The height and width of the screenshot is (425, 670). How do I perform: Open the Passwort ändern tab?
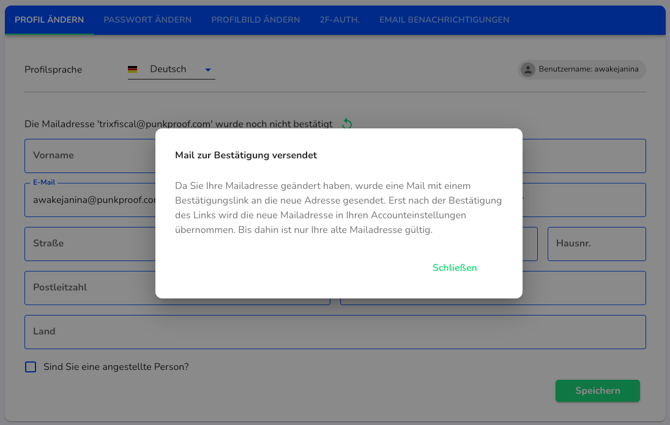pos(147,20)
